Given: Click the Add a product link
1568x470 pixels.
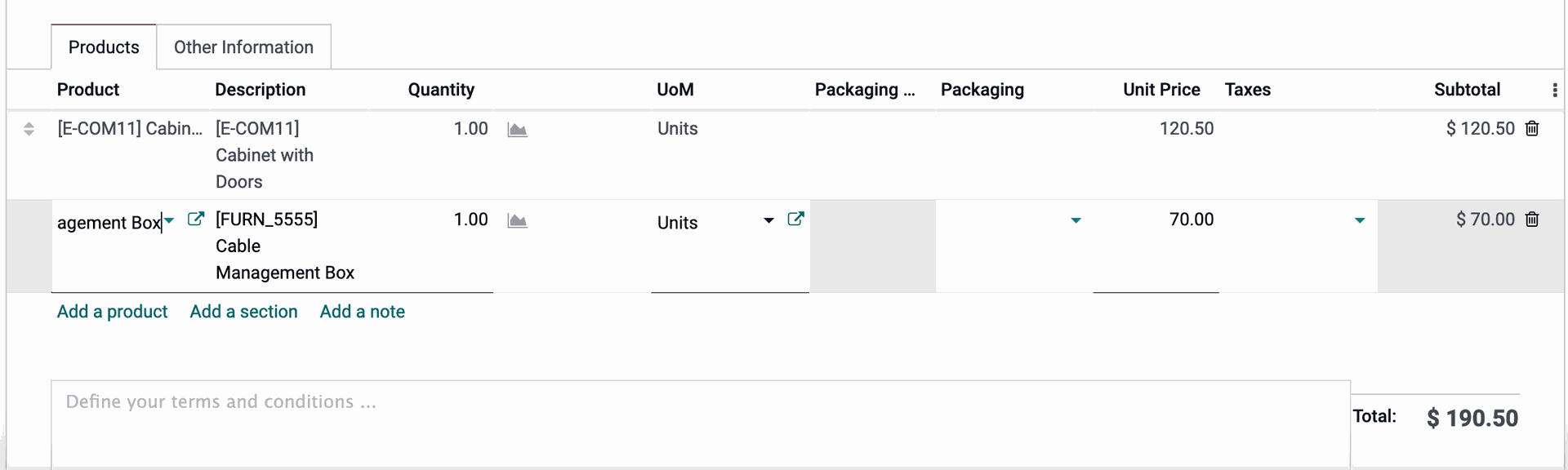Looking at the screenshot, I should click(112, 312).
